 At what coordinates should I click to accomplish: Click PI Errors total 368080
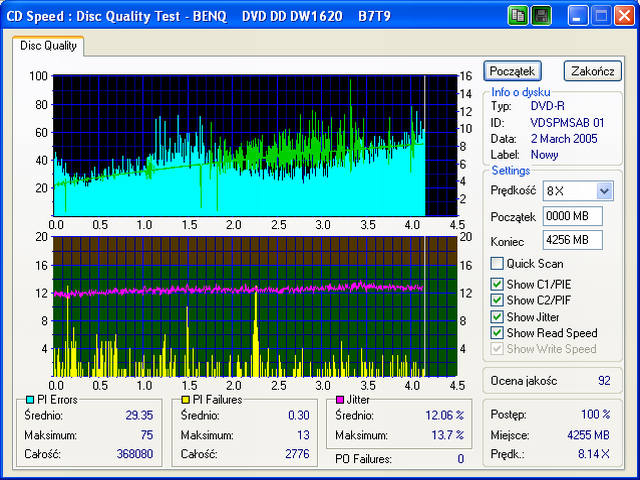click(135, 454)
